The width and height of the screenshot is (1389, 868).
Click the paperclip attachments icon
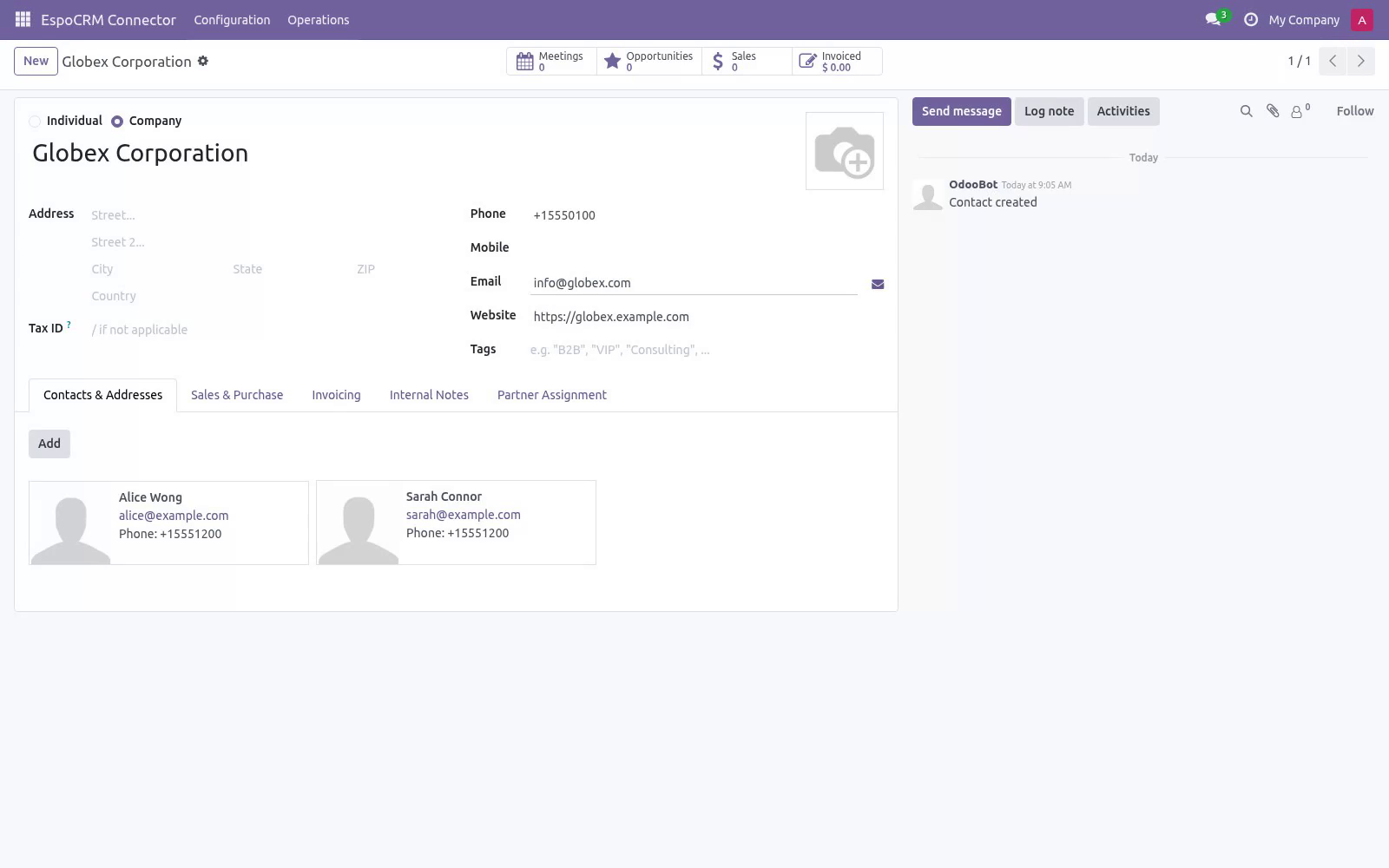click(1273, 111)
